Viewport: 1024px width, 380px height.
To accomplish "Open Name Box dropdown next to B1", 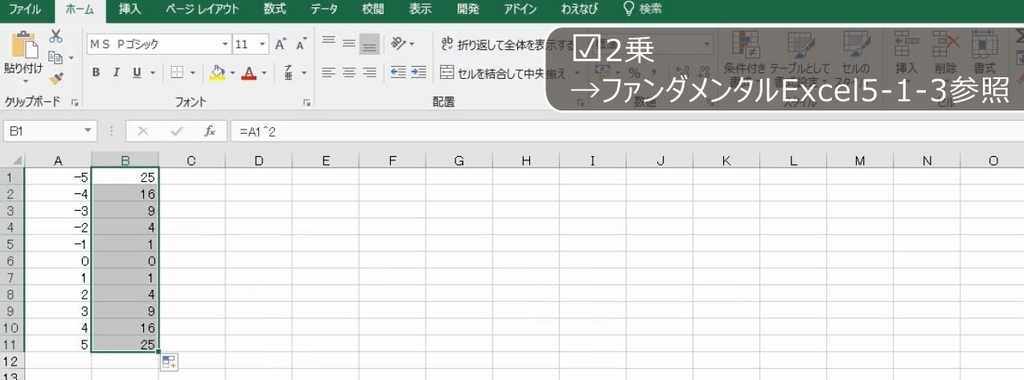I will [89, 131].
